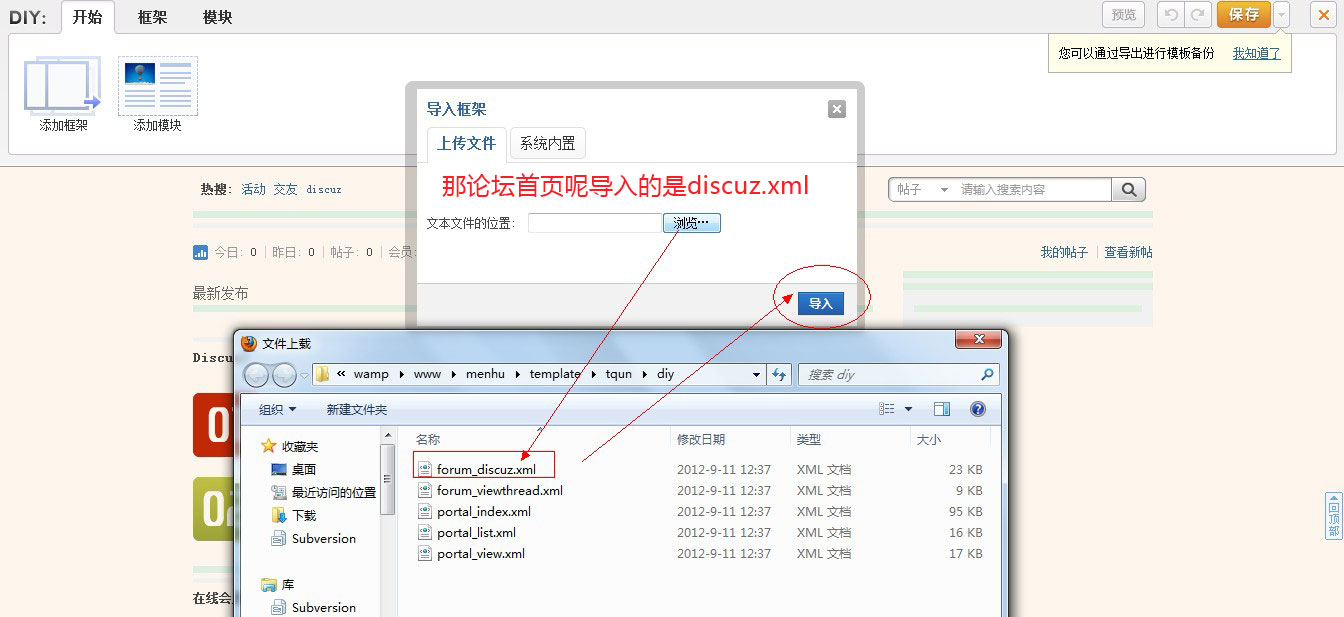Click the 回顶部 side button
Screen dimensions: 1344x617
(x=1333, y=516)
